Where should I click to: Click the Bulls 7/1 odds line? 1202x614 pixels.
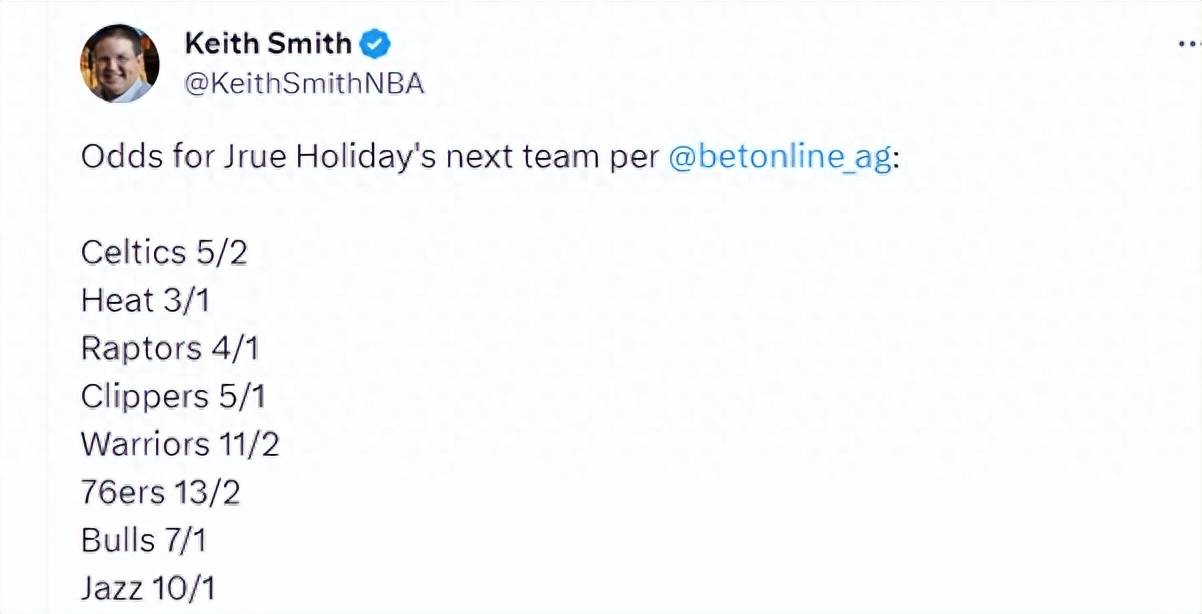pyautogui.click(x=146, y=540)
